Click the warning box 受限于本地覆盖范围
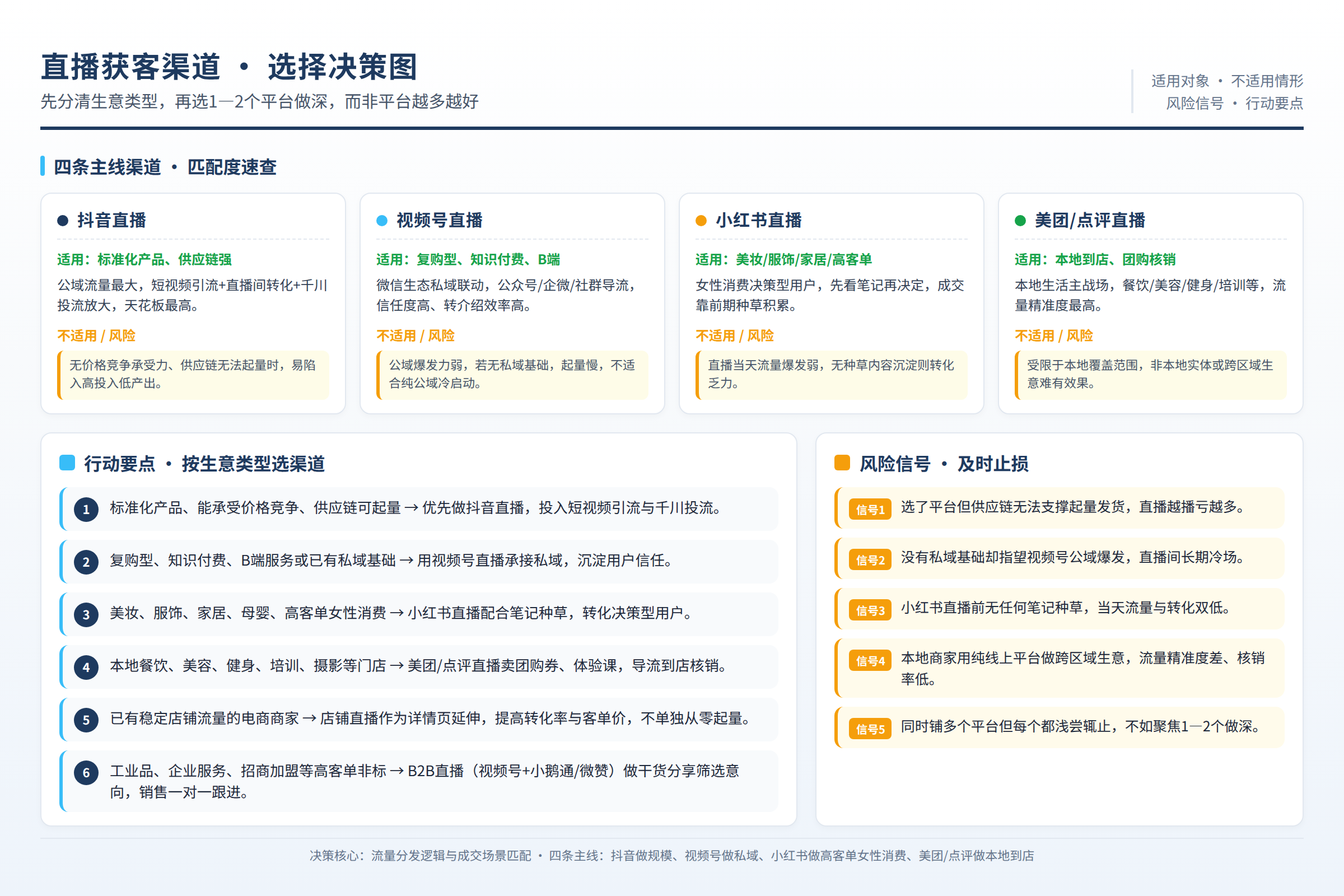Screen dimensions: 1344x896 point(1150,374)
